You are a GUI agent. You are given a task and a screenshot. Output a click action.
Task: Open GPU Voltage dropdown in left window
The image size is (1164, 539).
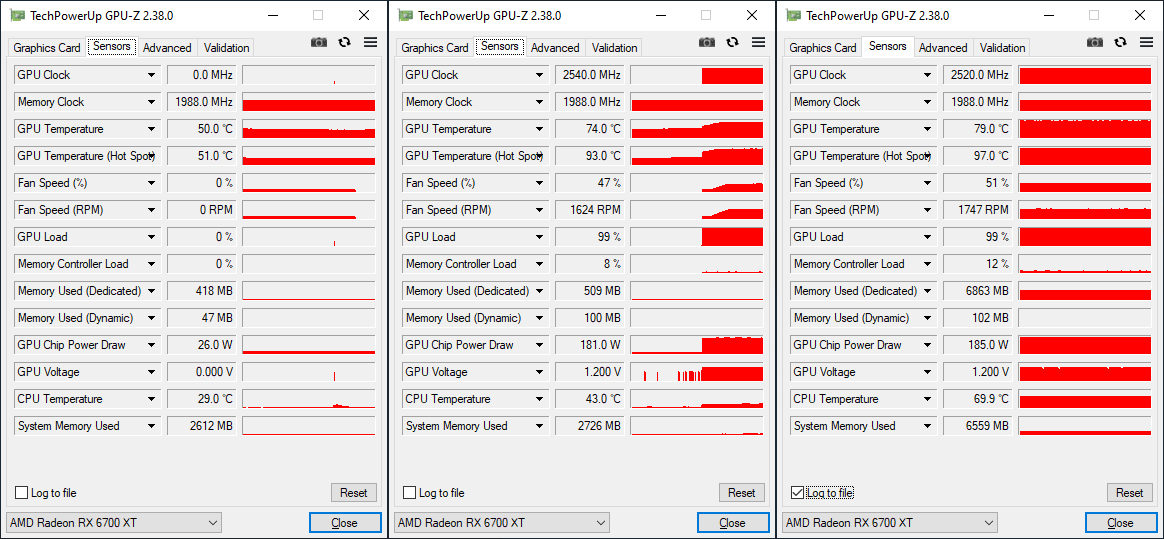(x=151, y=372)
